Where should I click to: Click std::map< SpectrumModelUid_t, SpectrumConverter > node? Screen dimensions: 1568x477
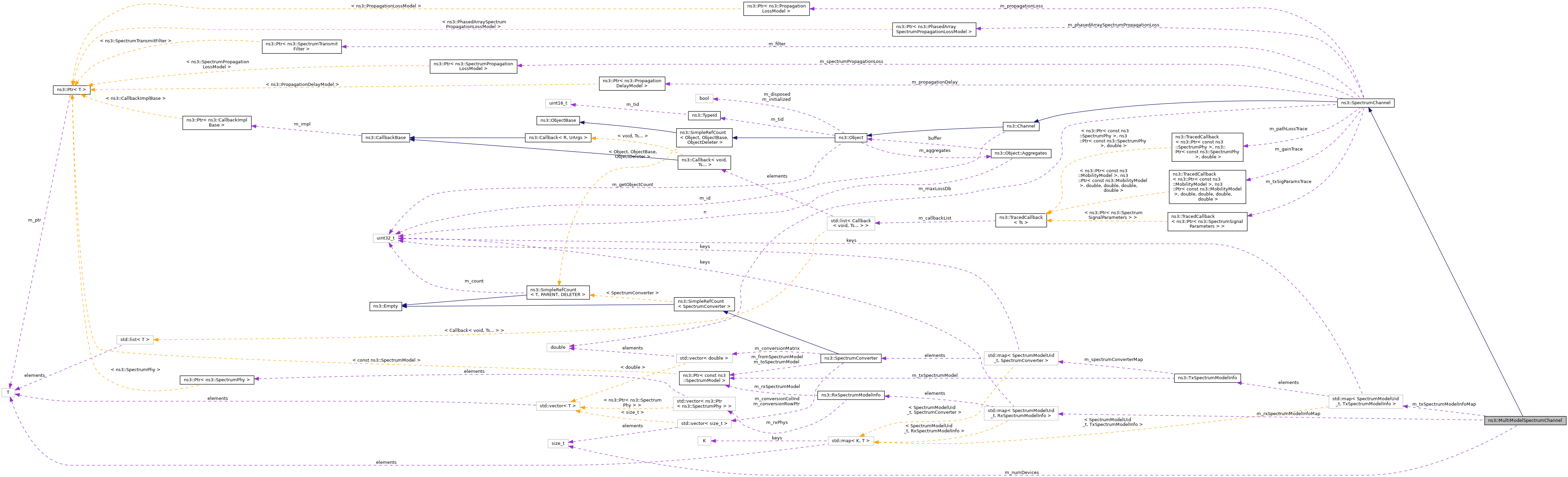1021,358
